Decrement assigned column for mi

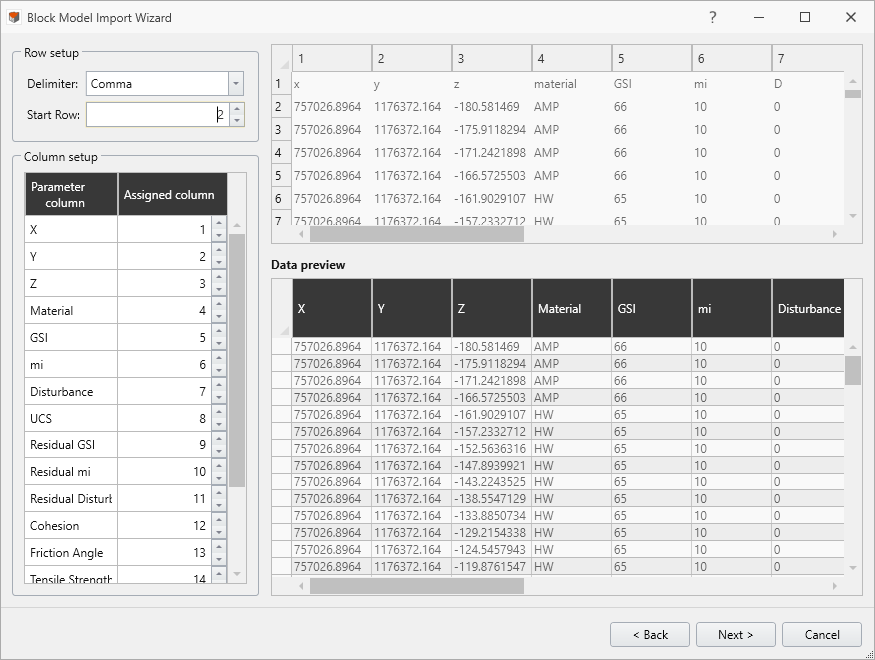[219, 370]
